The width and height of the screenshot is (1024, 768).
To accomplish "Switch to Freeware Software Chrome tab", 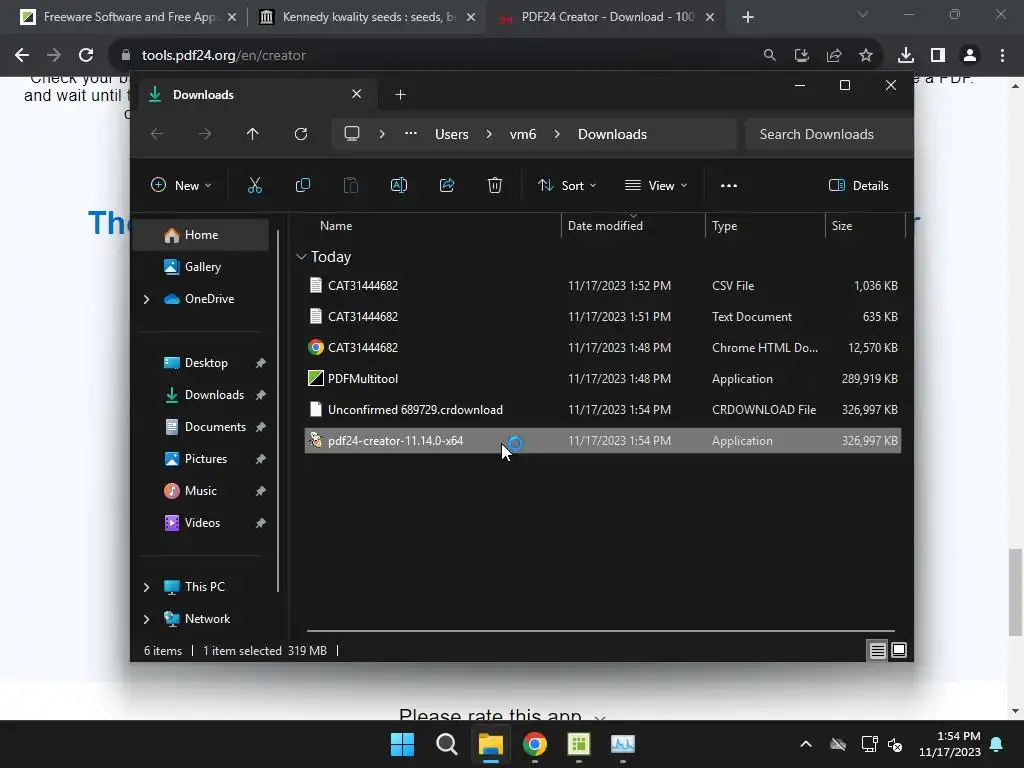I will [x=129, y=17].
